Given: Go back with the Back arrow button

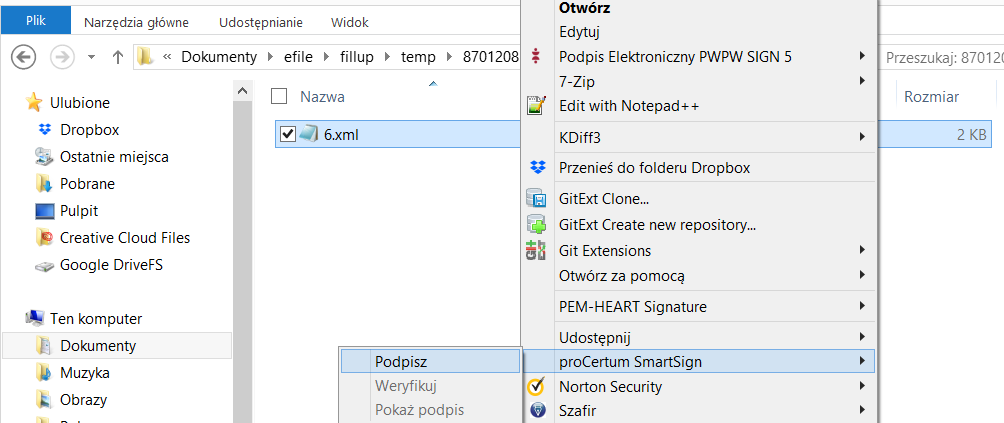Looking at the screenshot, I should point(24,57).
